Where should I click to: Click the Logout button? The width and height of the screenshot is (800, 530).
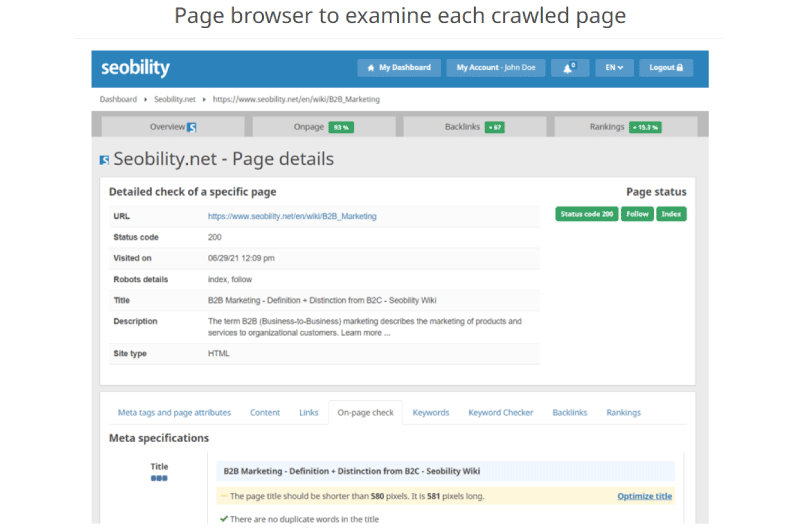pos(666,67)
